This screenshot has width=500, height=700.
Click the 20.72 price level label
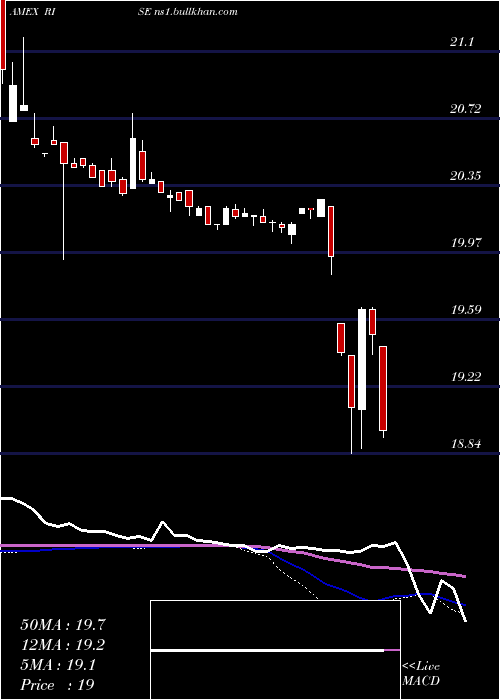pos(466,109)
